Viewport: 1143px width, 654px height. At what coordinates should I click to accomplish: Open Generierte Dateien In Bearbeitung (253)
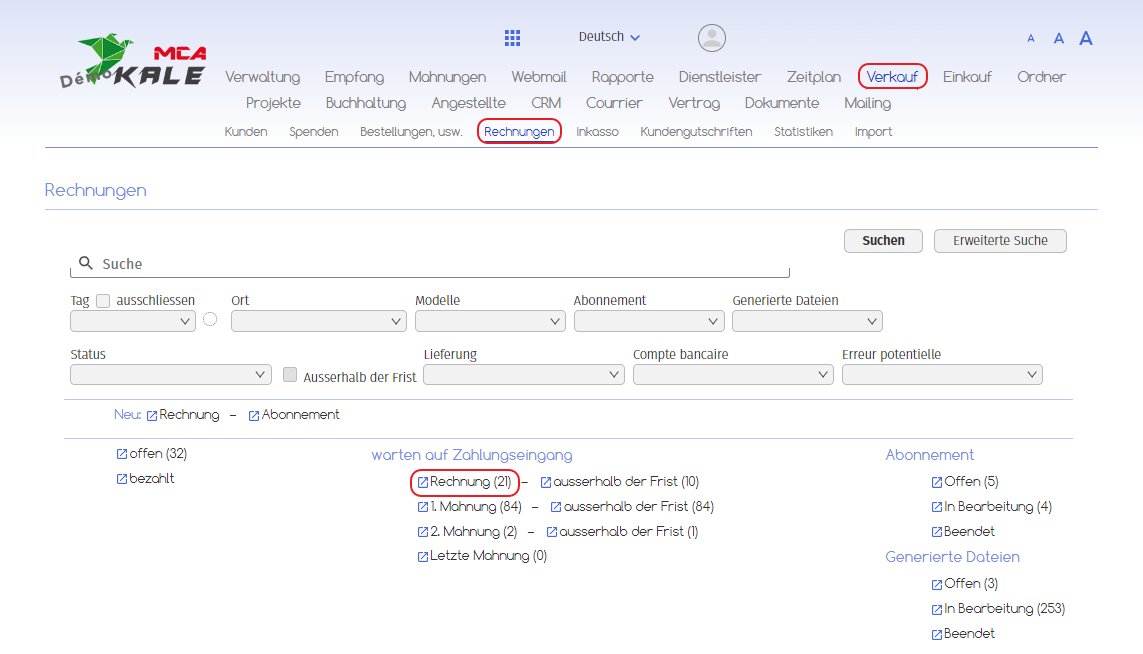998,609
